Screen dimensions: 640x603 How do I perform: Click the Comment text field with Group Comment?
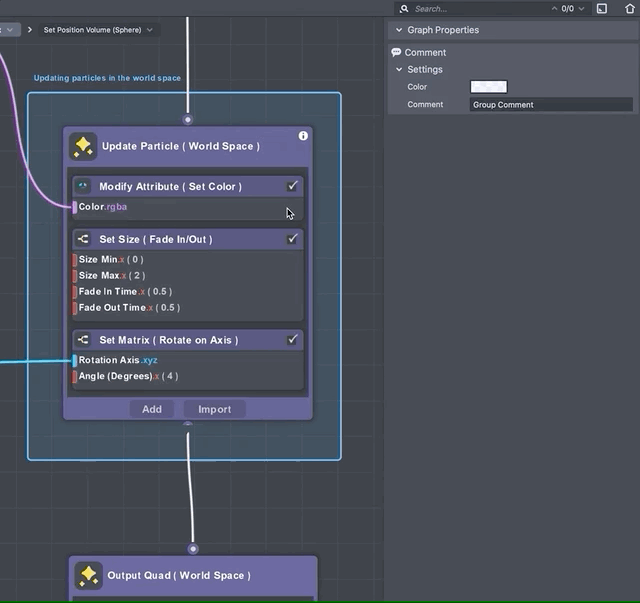tap(551, 104)
